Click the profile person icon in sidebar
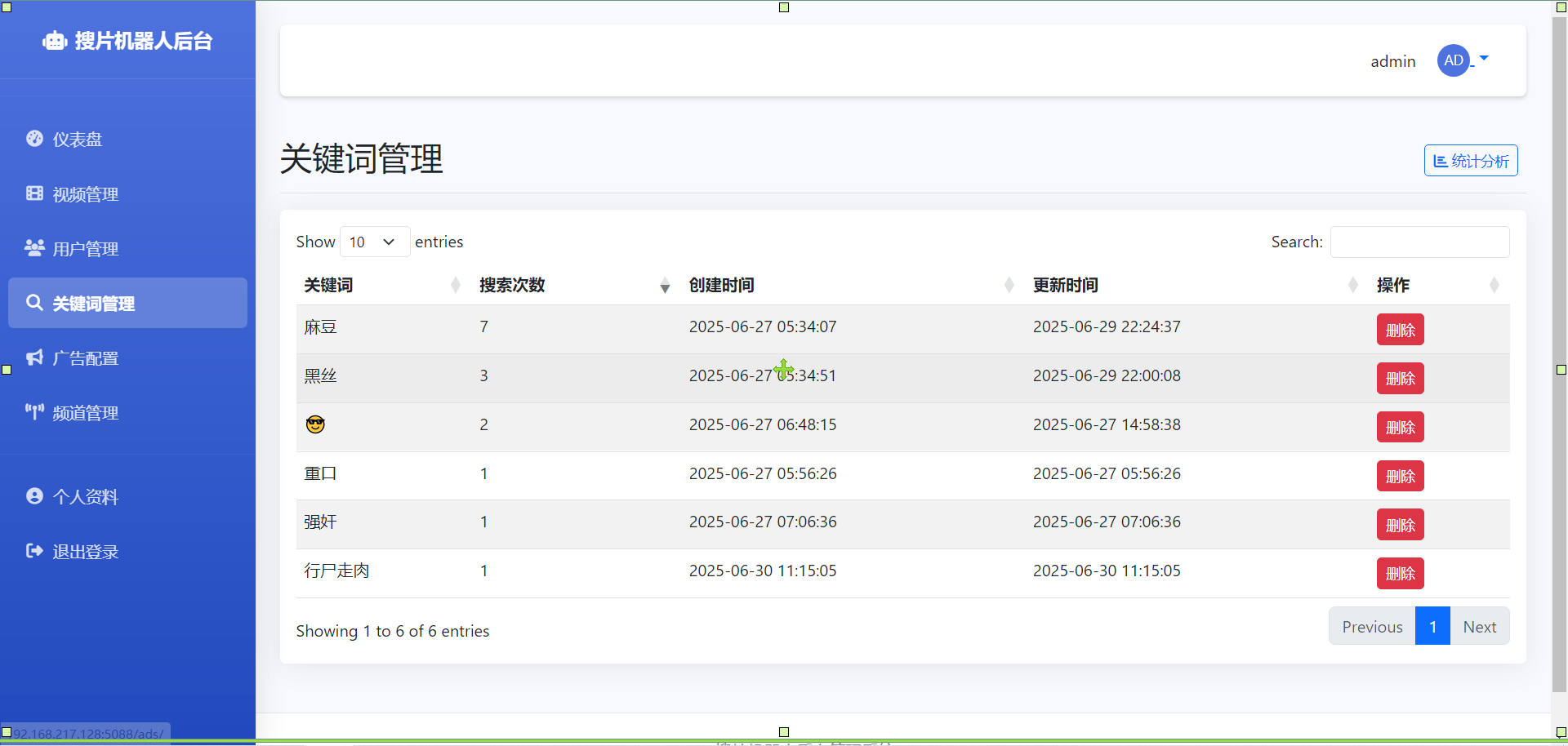The height and width of the screenshot is (746, 1568). pos(34,496)
